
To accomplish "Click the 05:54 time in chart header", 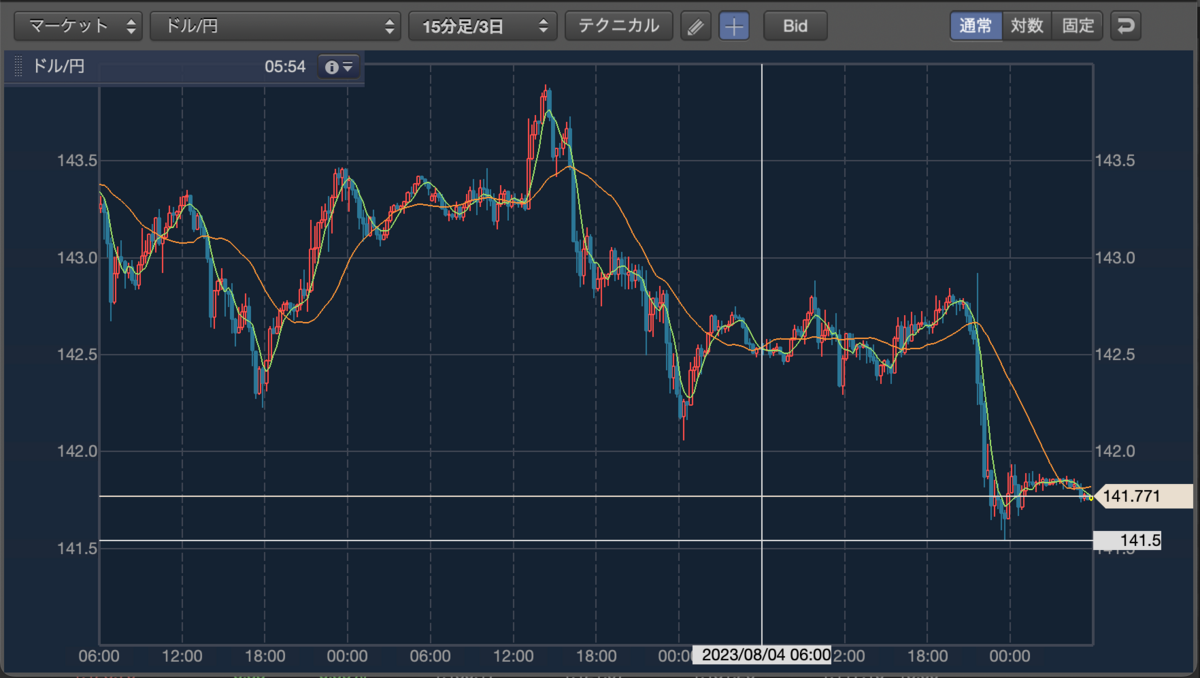I will pyautogui.click(x=285, y=67).
